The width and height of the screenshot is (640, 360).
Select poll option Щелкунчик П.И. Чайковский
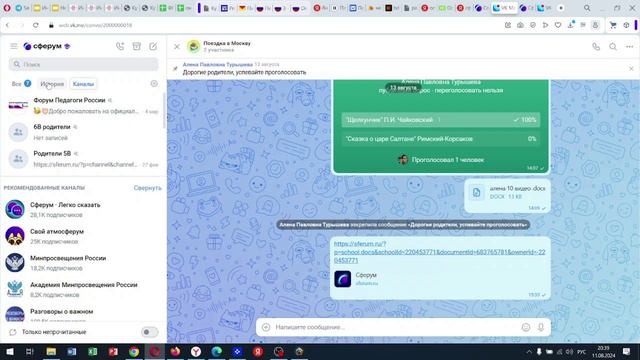pos(441,120)
